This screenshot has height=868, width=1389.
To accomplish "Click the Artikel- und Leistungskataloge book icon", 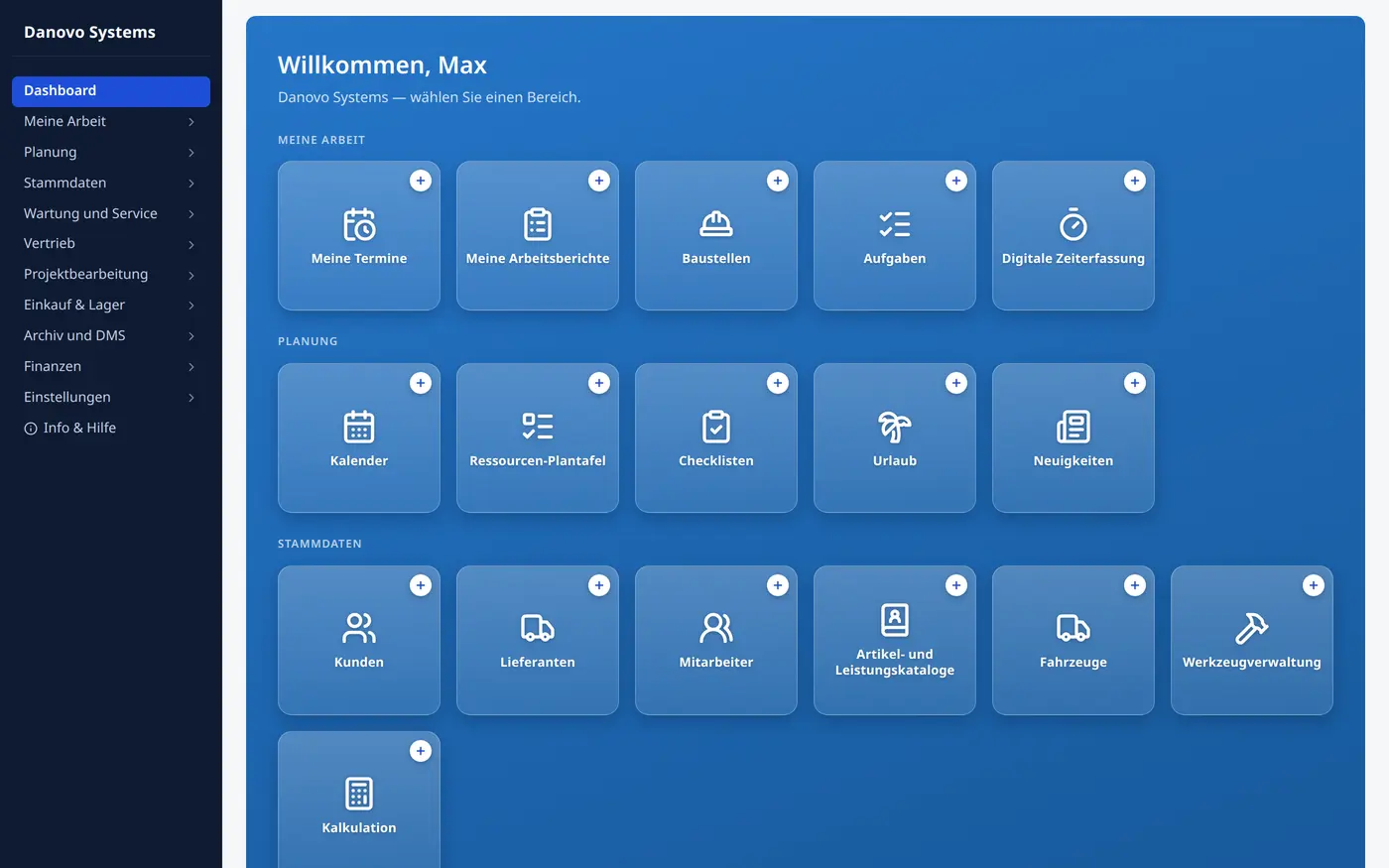I will point(895,620).
